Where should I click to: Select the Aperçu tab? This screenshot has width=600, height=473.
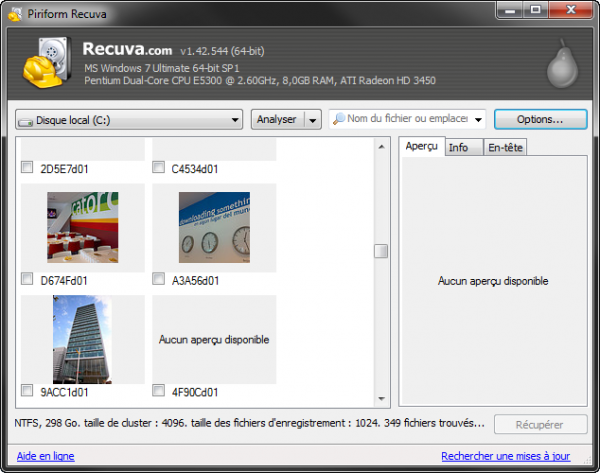pyautogui.click(x=421, y=147)
